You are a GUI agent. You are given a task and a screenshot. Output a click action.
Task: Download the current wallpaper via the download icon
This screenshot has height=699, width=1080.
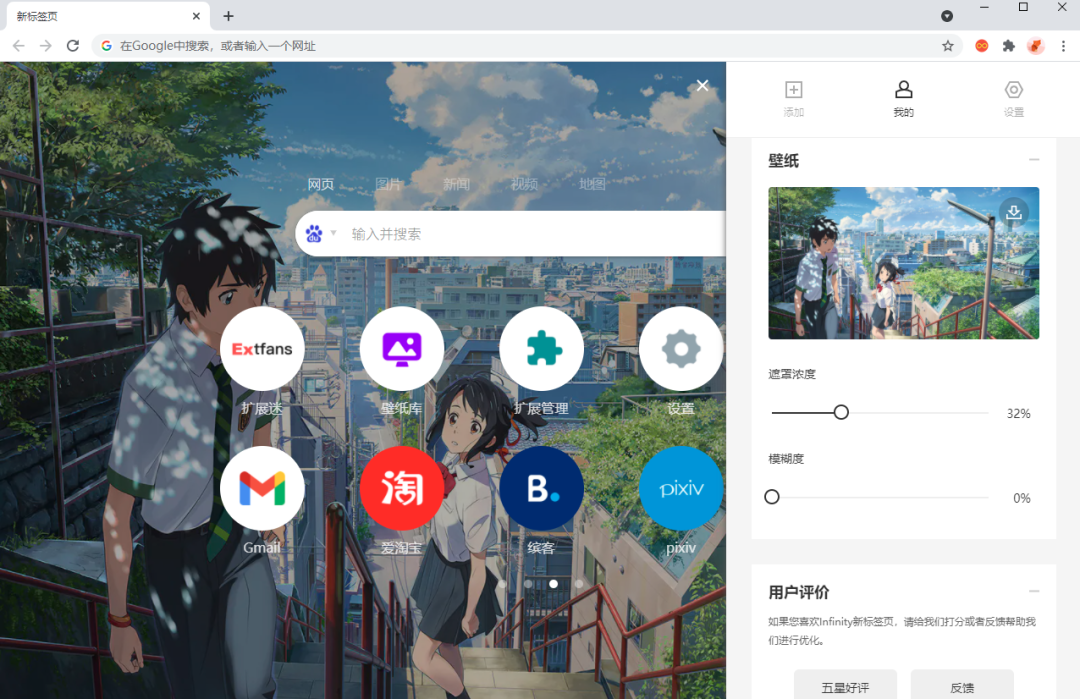(1014, 212)
